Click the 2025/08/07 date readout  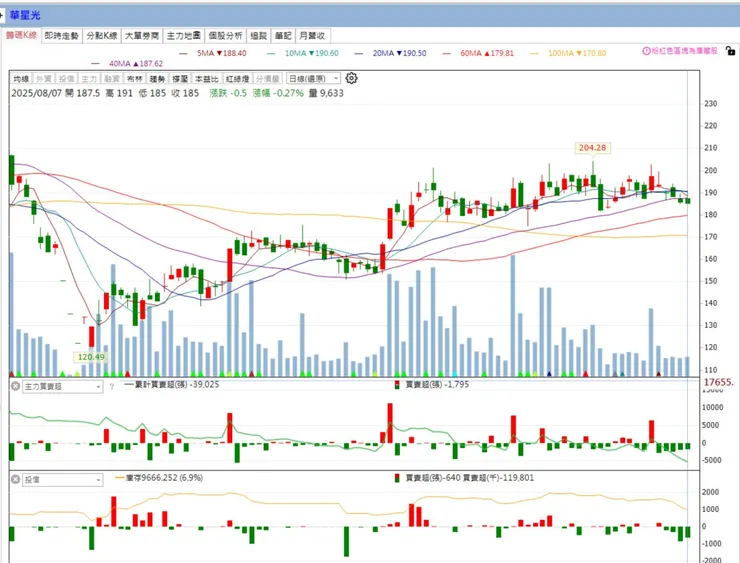[x=37, y=93]
